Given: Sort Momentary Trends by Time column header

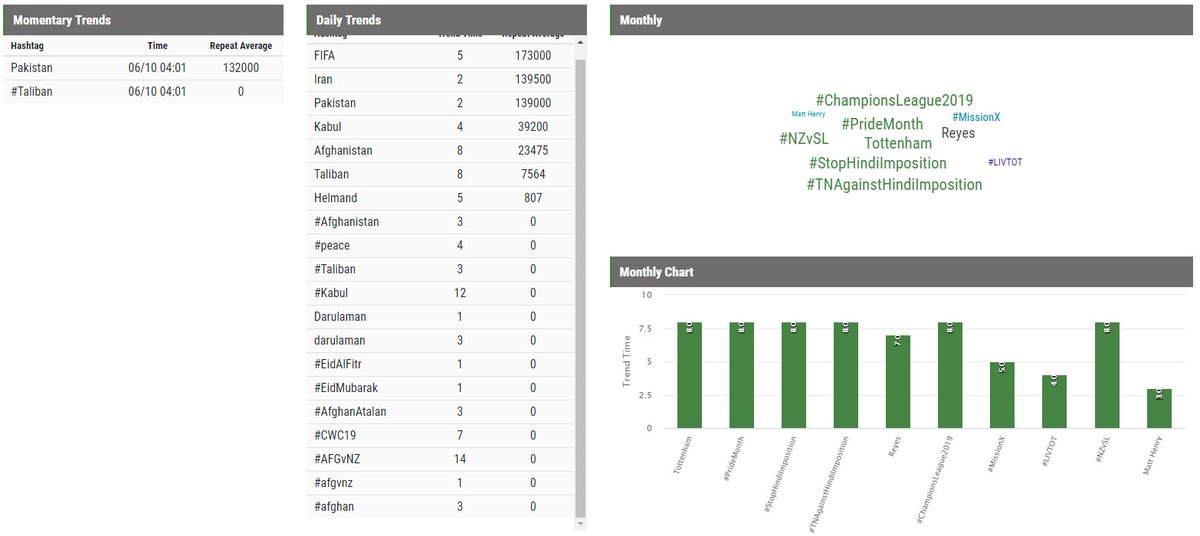Looking at the screenshot, I should 158,46.
